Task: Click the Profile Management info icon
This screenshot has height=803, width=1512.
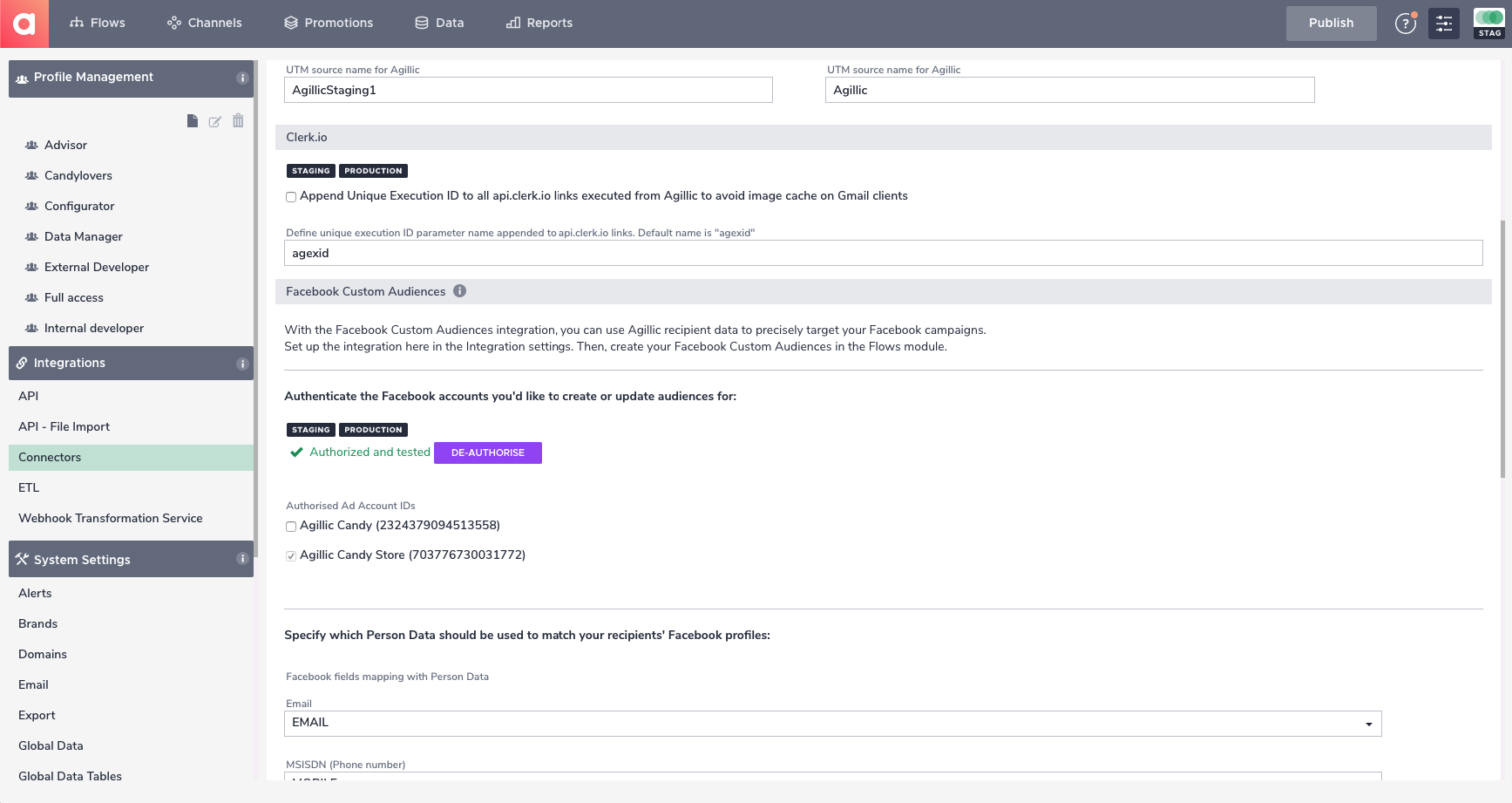Action: click(242, 78)
